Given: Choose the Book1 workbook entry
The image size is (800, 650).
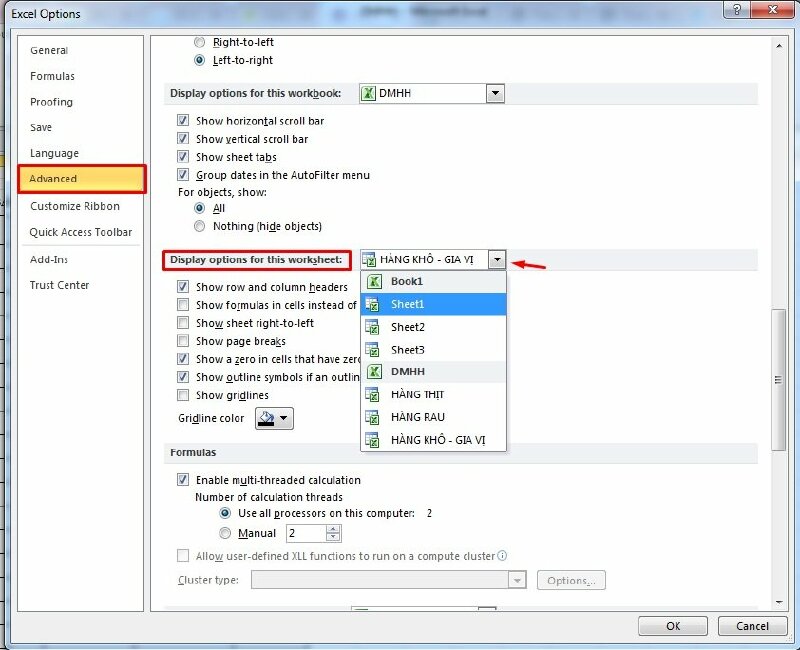Looking at the screenshot, I should pyautogui.click(x=430, y=281).
